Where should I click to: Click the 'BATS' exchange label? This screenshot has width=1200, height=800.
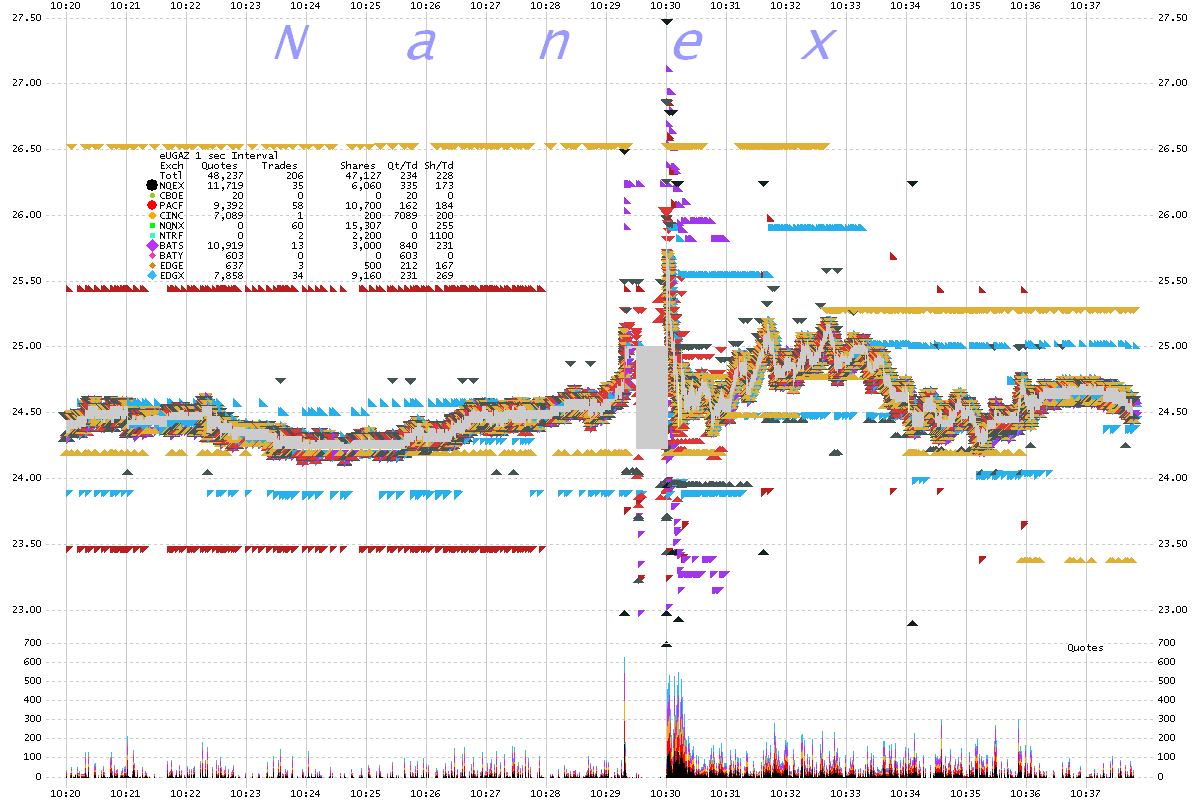(x=172, y=246)
